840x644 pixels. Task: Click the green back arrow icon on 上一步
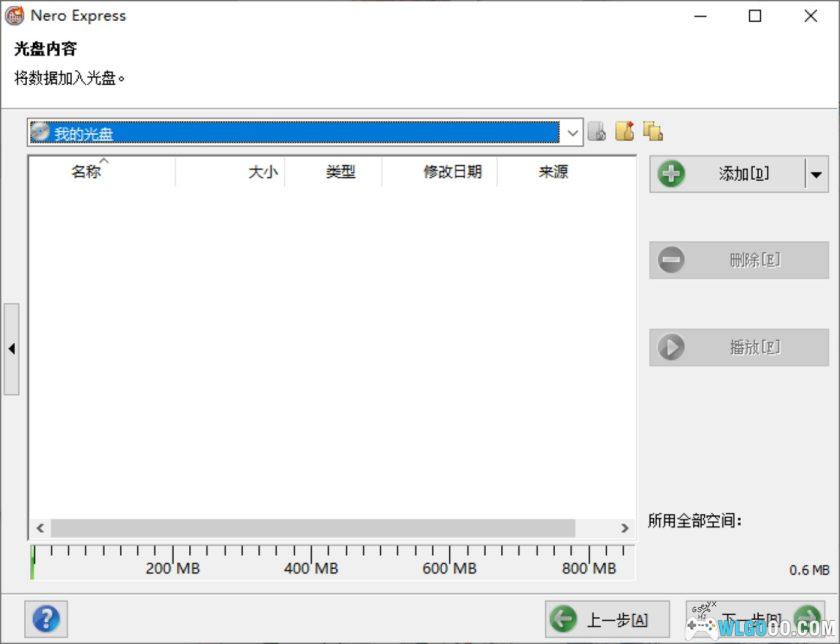[563, 618]
